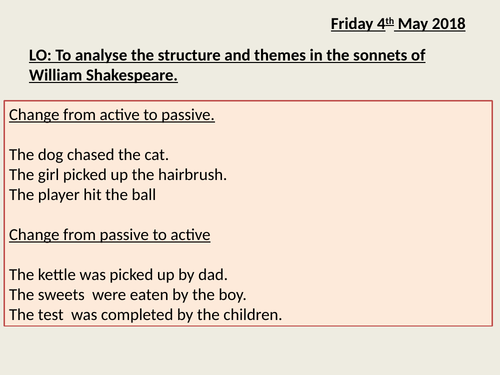
Task: Click the year '2018' in the date
Action: (x=449, y=24)
